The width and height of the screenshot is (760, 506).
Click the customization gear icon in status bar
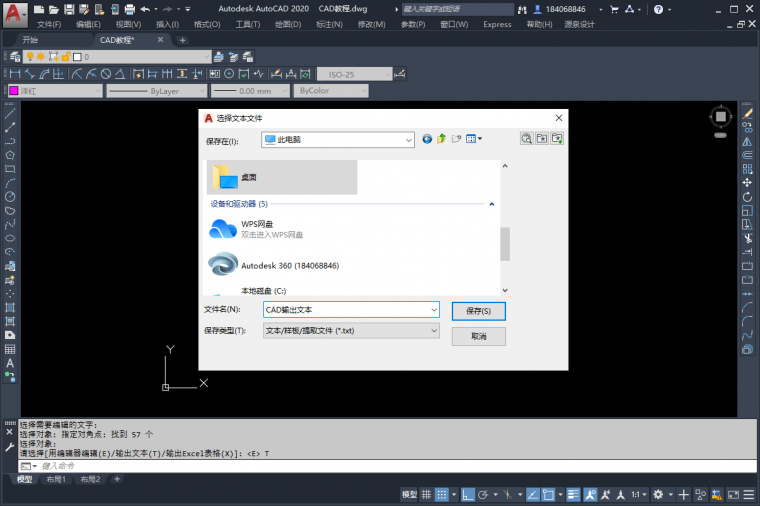tap(659, 495)
